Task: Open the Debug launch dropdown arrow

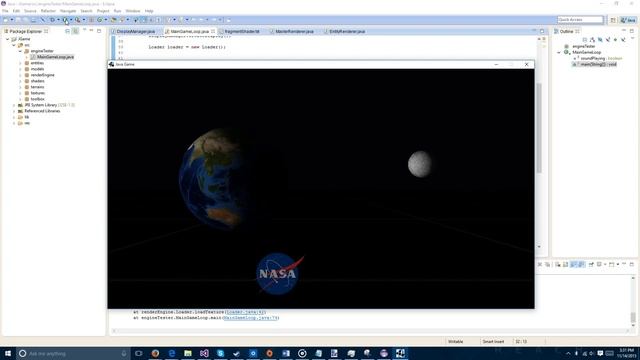Action: click(x=58, y=20)
